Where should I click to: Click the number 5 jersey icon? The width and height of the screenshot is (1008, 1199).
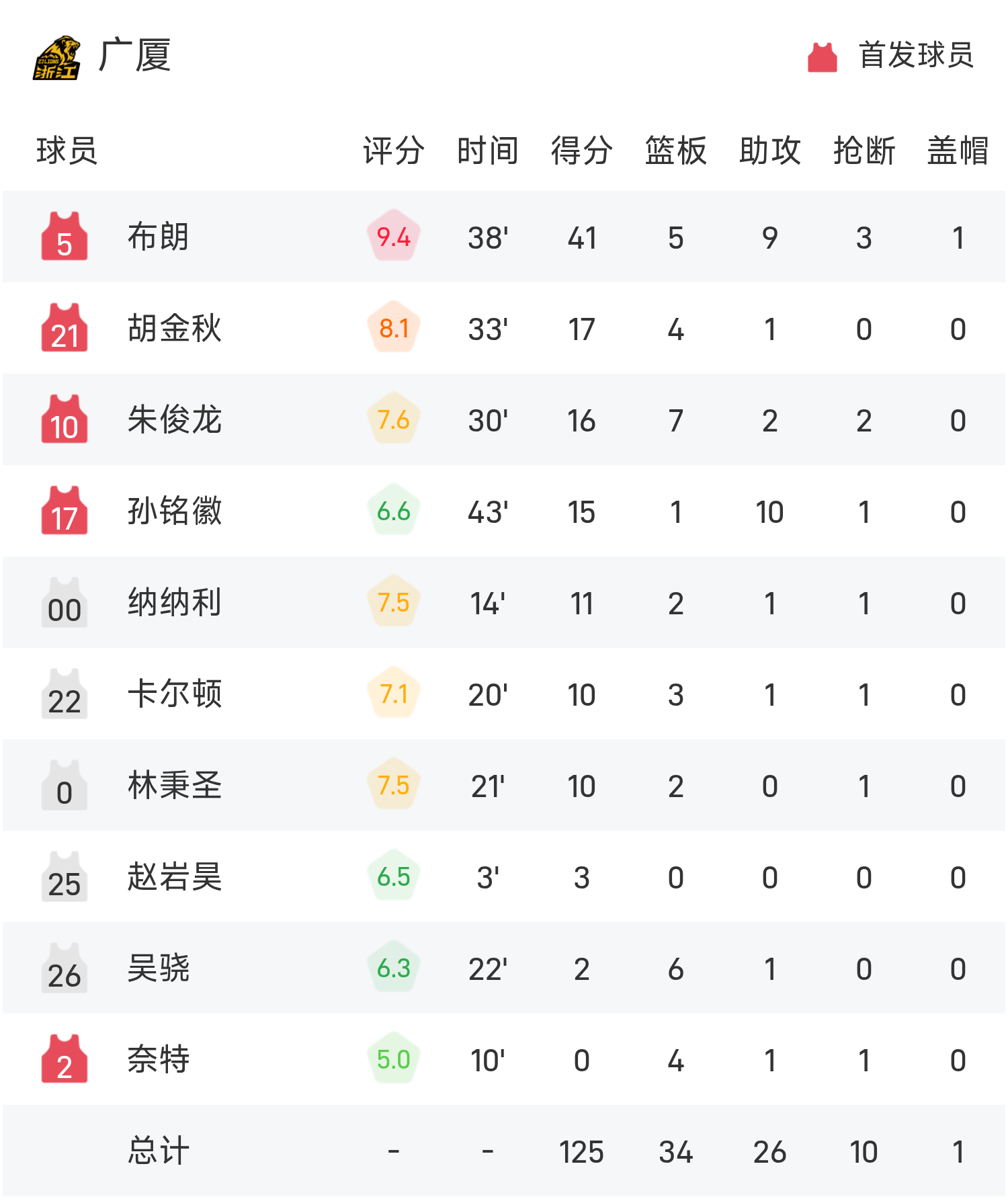pos(65,237)
